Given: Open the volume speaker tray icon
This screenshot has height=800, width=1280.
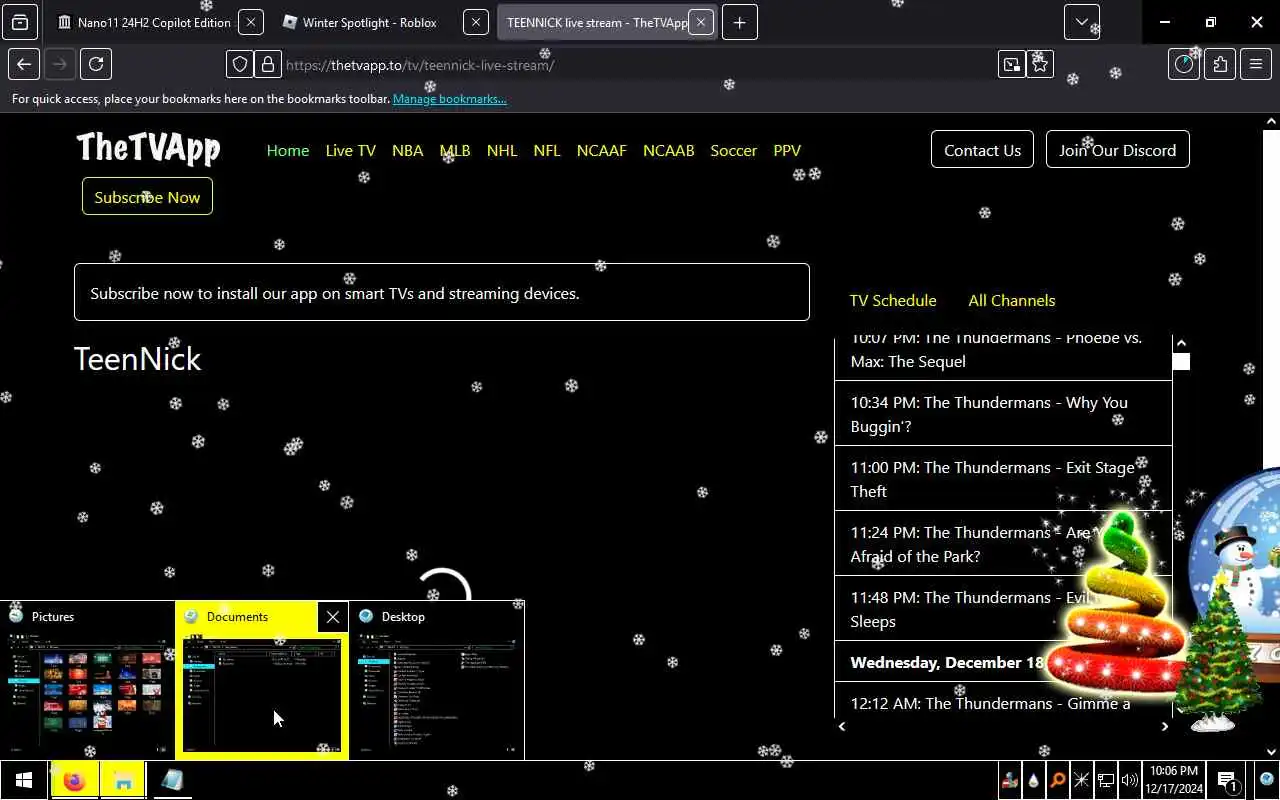Looking at the screenshot, I should [1130, 780].
